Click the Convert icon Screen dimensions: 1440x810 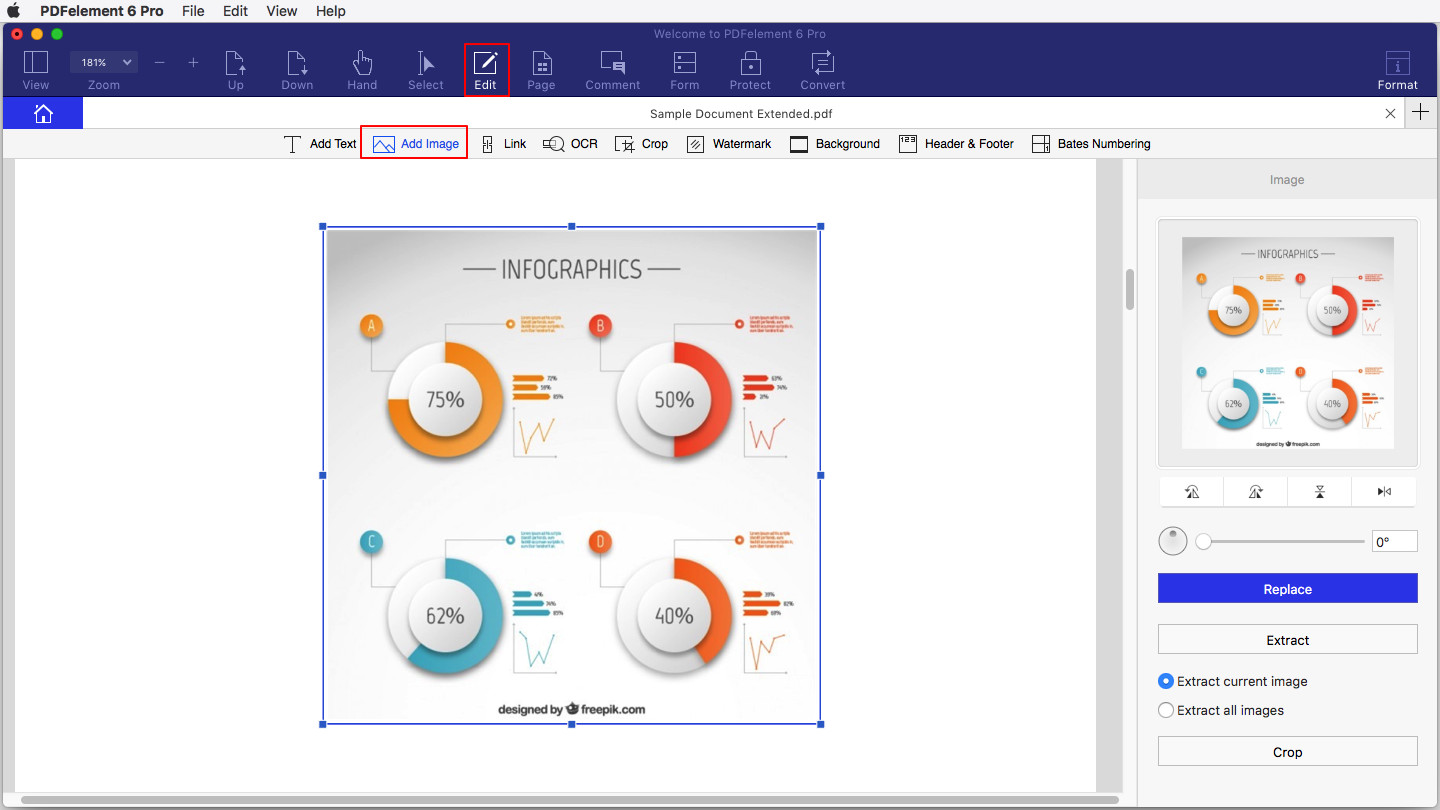822,70
